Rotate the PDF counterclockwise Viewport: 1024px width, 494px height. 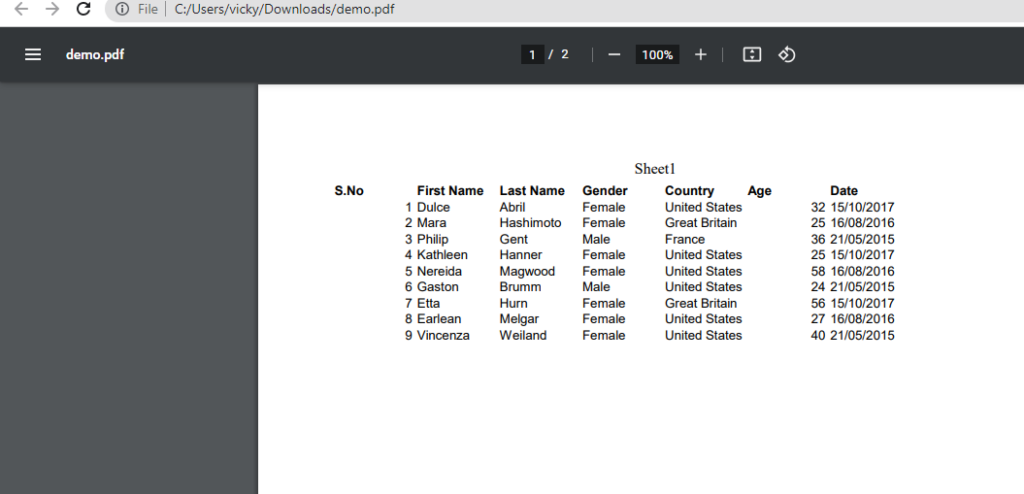coord(787,55)
